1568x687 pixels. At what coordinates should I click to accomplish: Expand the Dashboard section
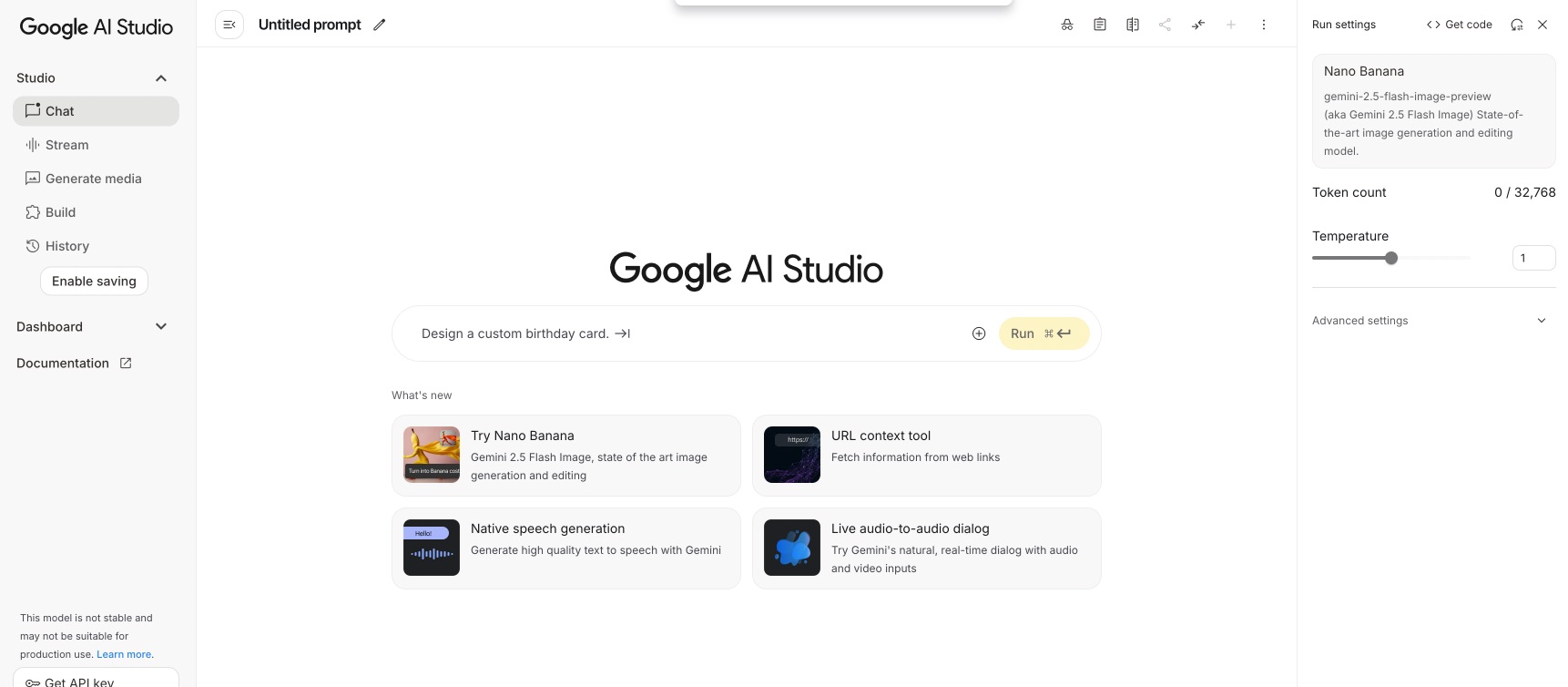[161, 327]
